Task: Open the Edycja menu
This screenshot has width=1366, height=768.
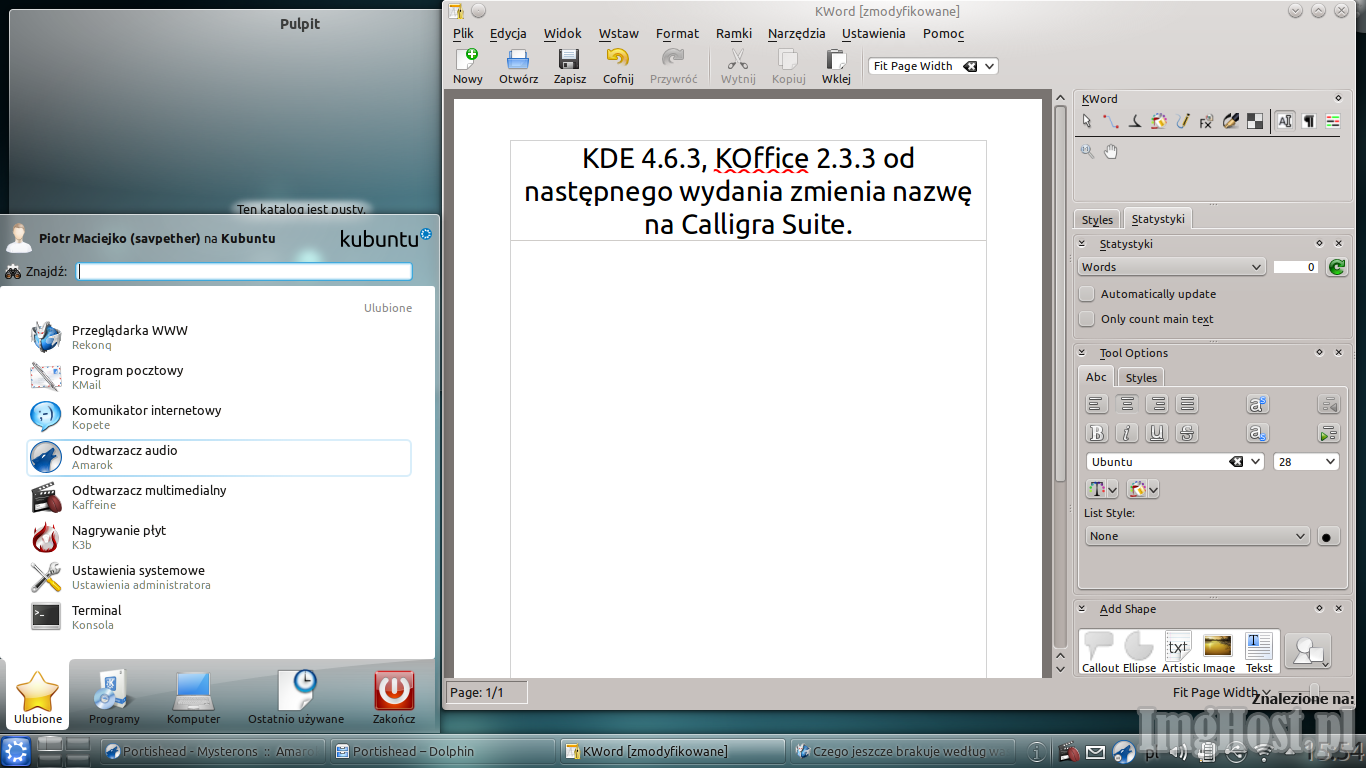Action: click(x=508, y=33)
